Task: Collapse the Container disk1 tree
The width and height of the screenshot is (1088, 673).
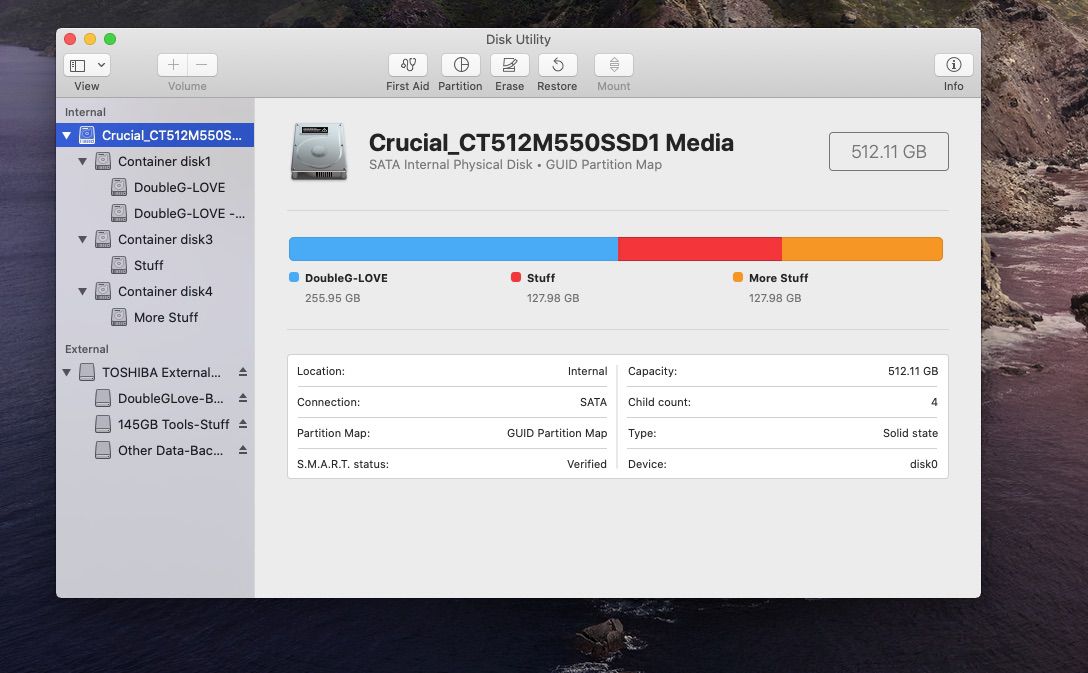Action: pos(83,161)
